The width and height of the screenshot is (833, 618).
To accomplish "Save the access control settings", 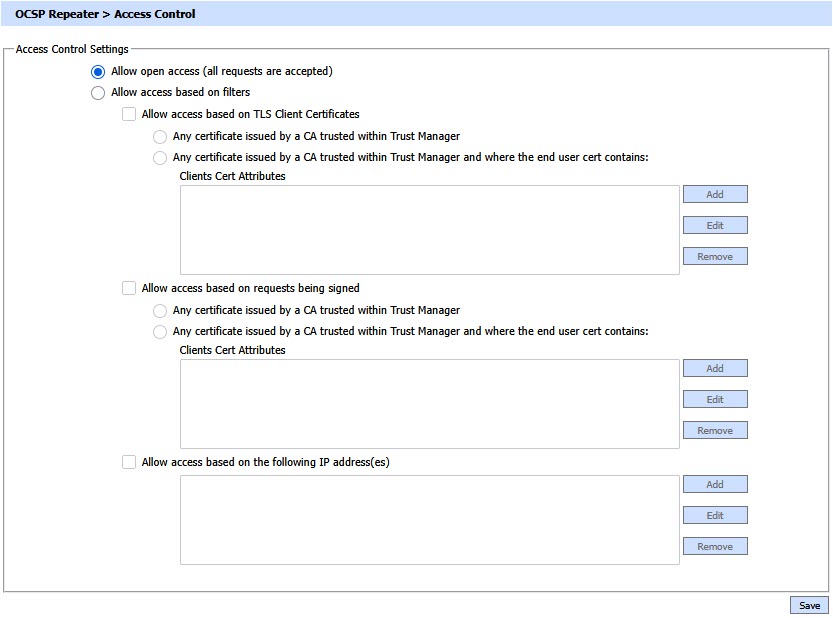I will [x=809, y=606].
